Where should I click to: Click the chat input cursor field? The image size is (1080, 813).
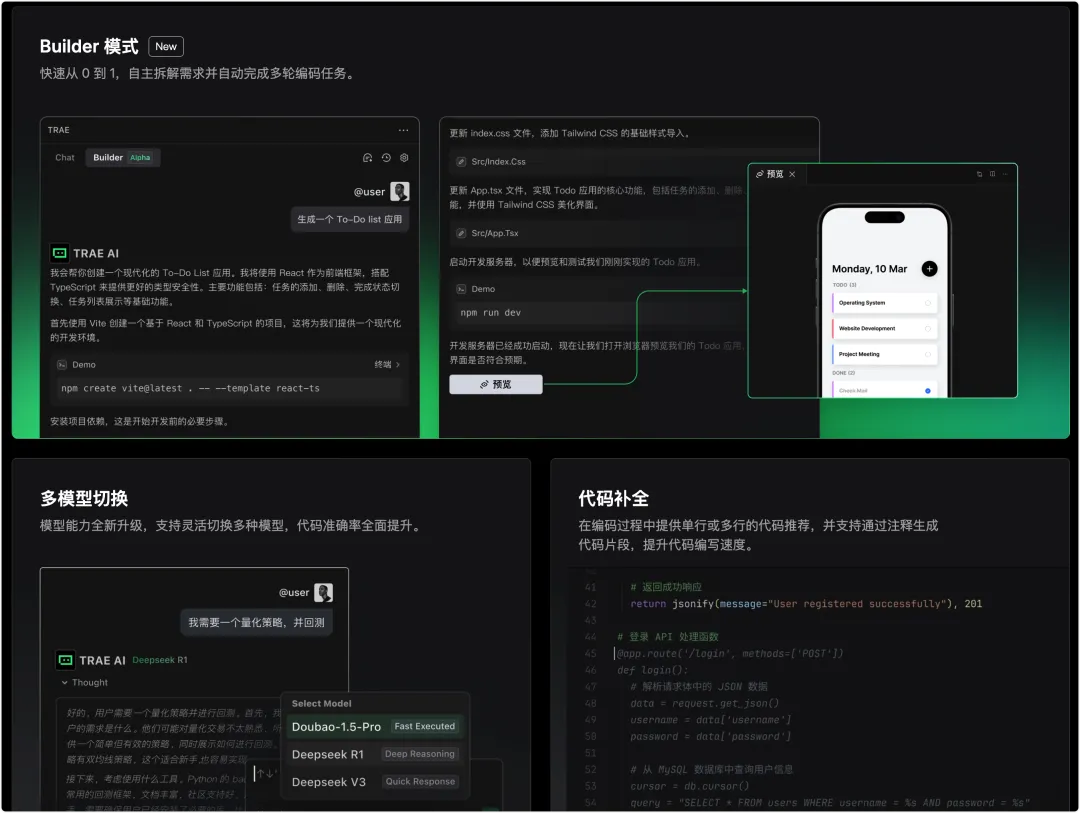pyautogui.click(x=266, y=774)
